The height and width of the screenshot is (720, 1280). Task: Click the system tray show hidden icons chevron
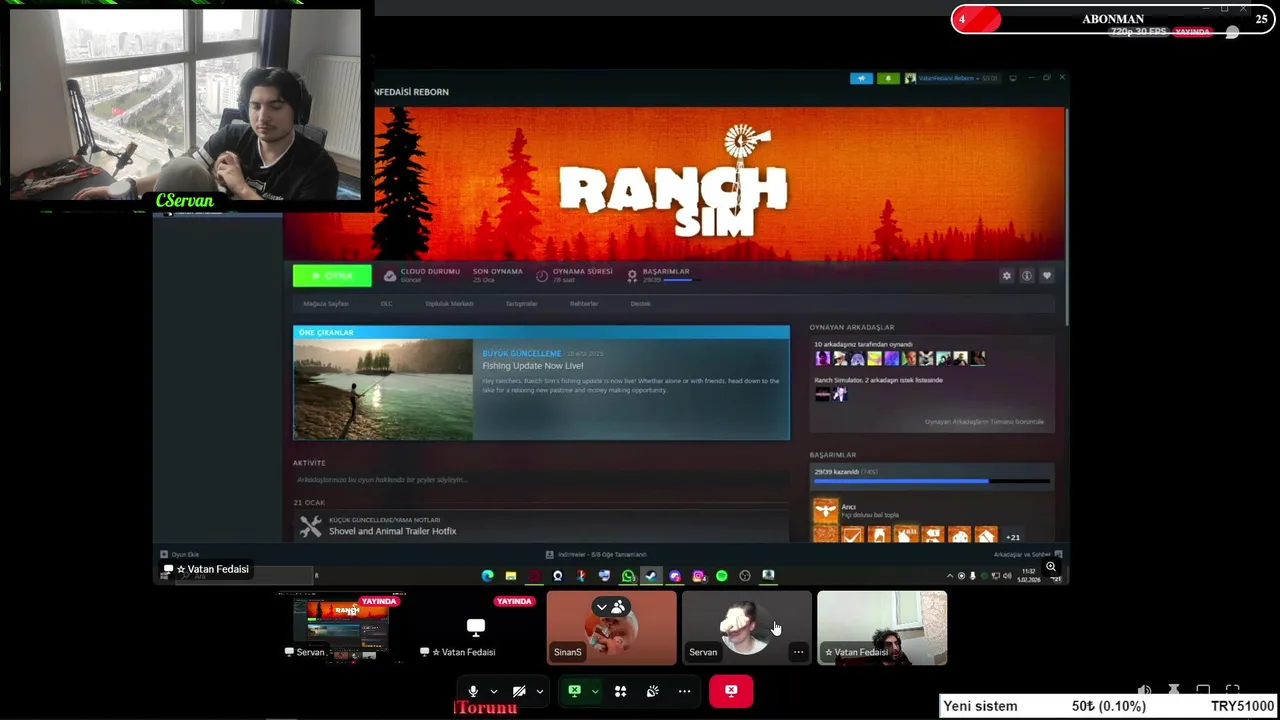coord(950,576)
